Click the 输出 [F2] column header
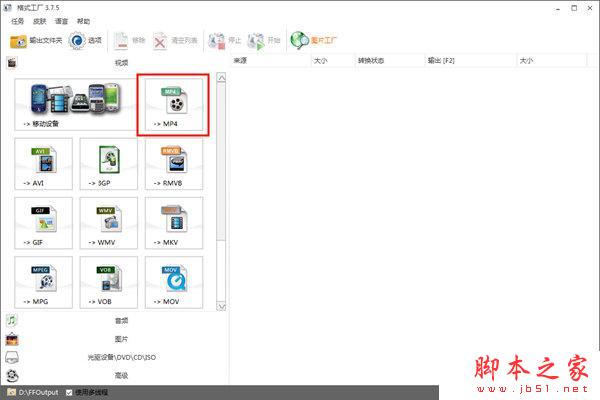Viewport: 600px width, 400px height. coord(471,60)
